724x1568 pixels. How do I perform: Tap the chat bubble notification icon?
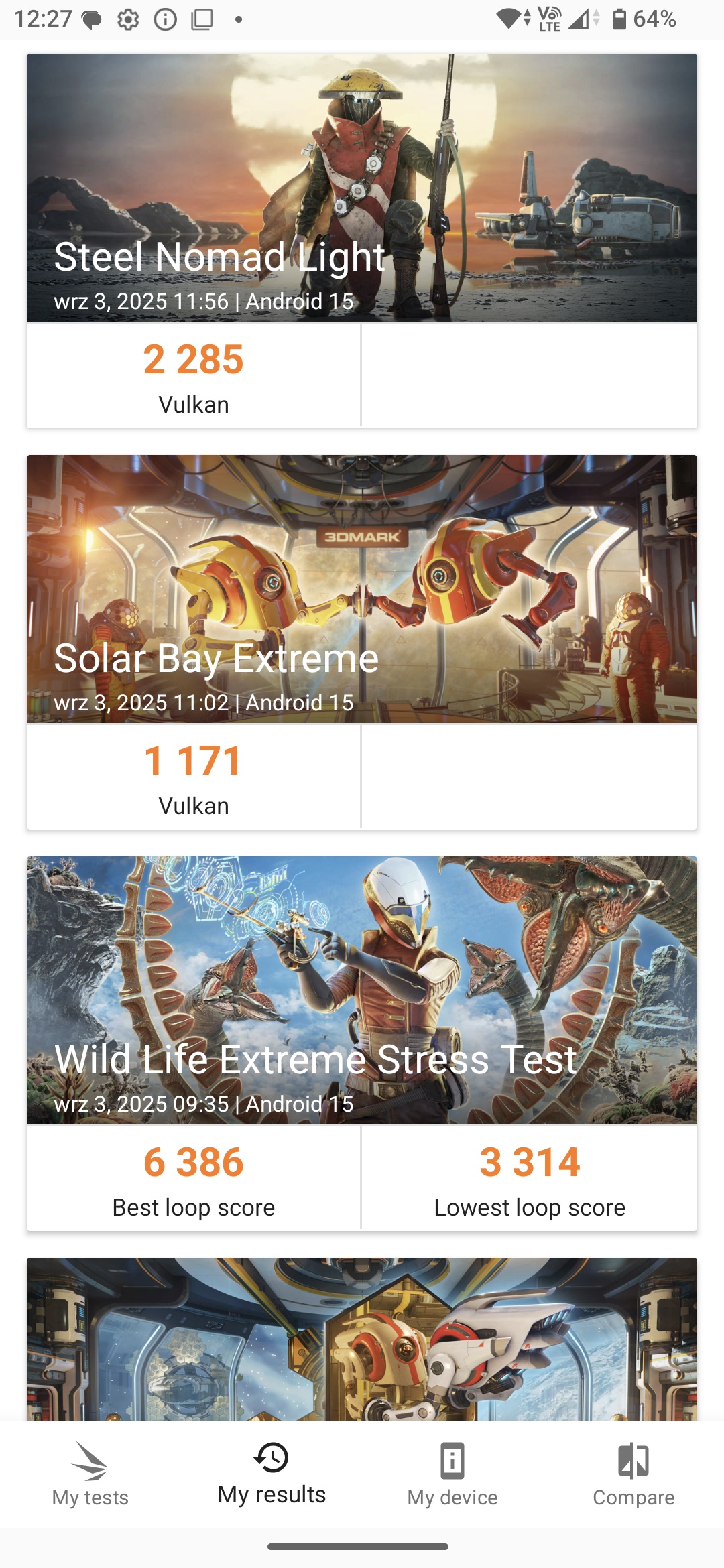[x=91, y=19]
